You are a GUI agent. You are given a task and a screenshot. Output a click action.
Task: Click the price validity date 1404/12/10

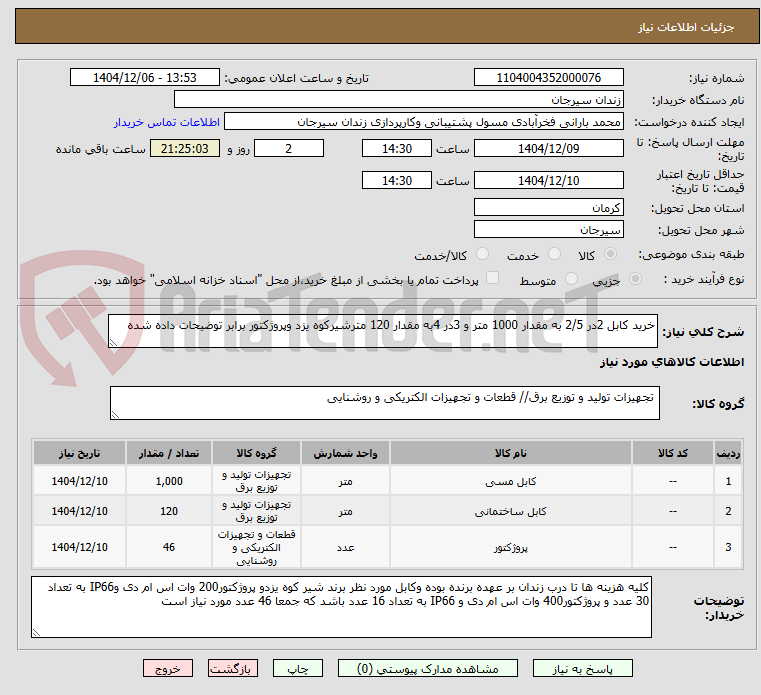pyautogui.click(x=548, y=181)
